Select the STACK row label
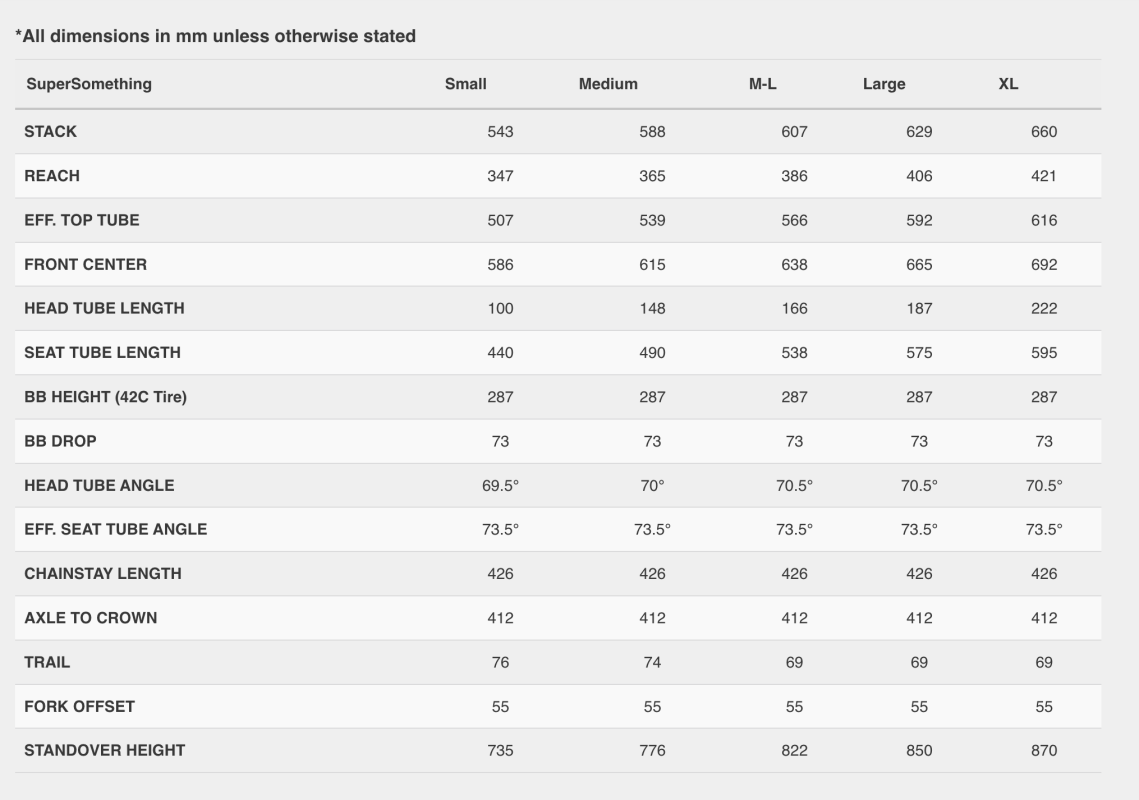 pos(51,132)
